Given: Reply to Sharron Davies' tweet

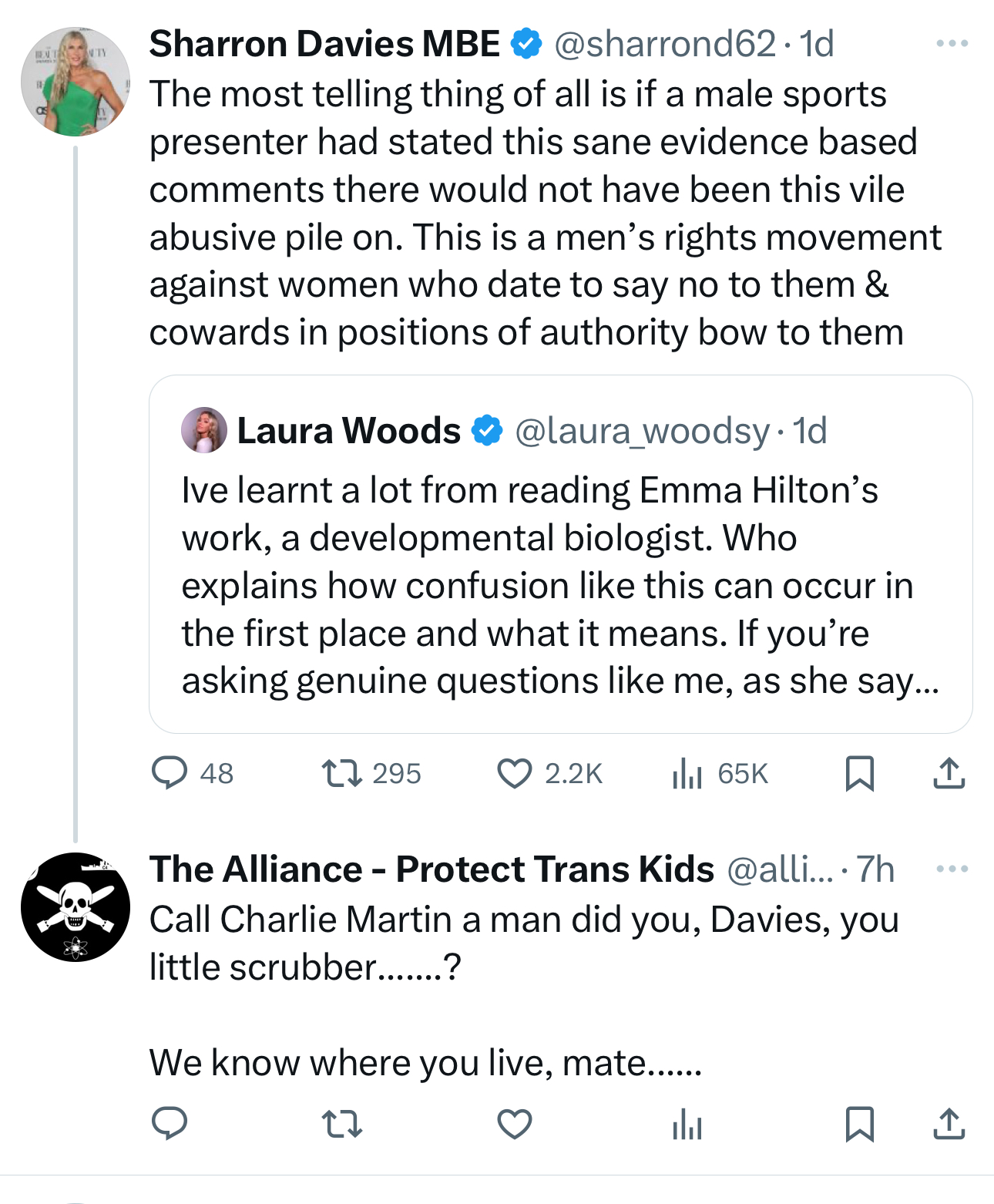Looking at the screenshot, I should [x=170, y=773].
